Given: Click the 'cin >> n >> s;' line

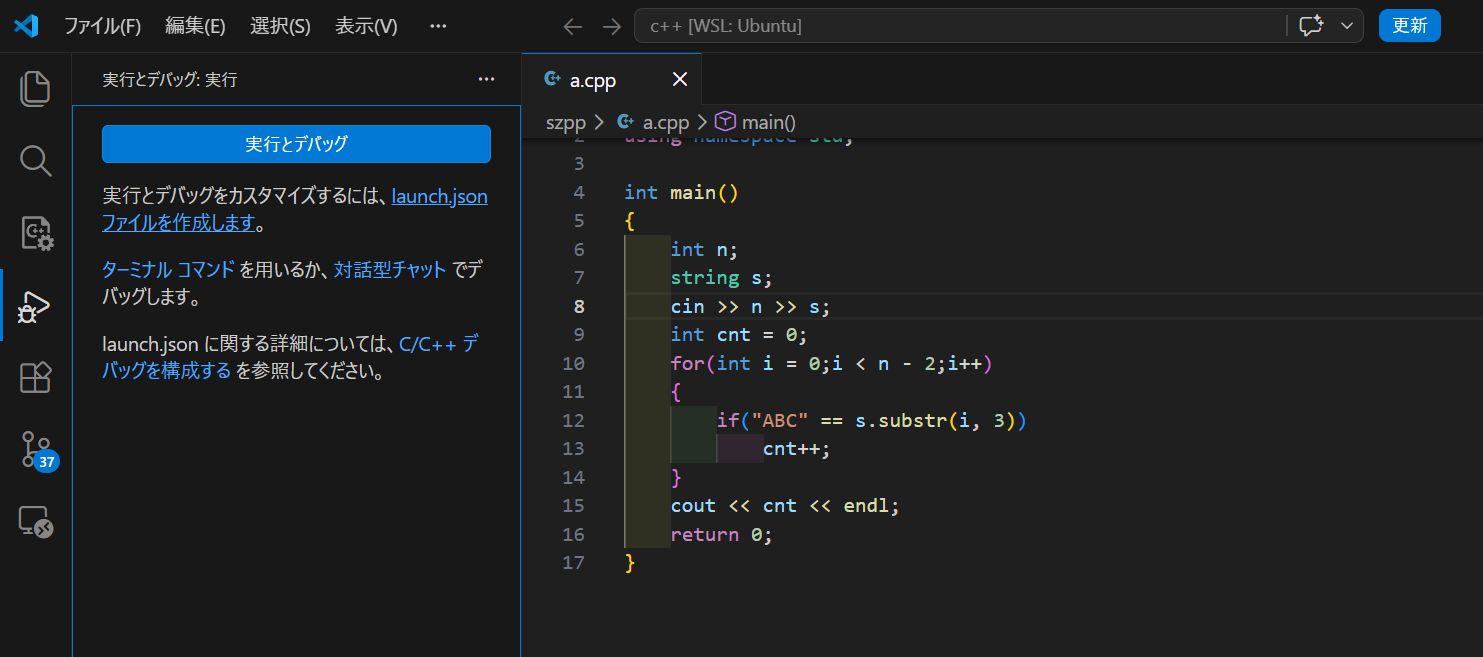Looking at the screenshot, I should (x=751, y=306).
